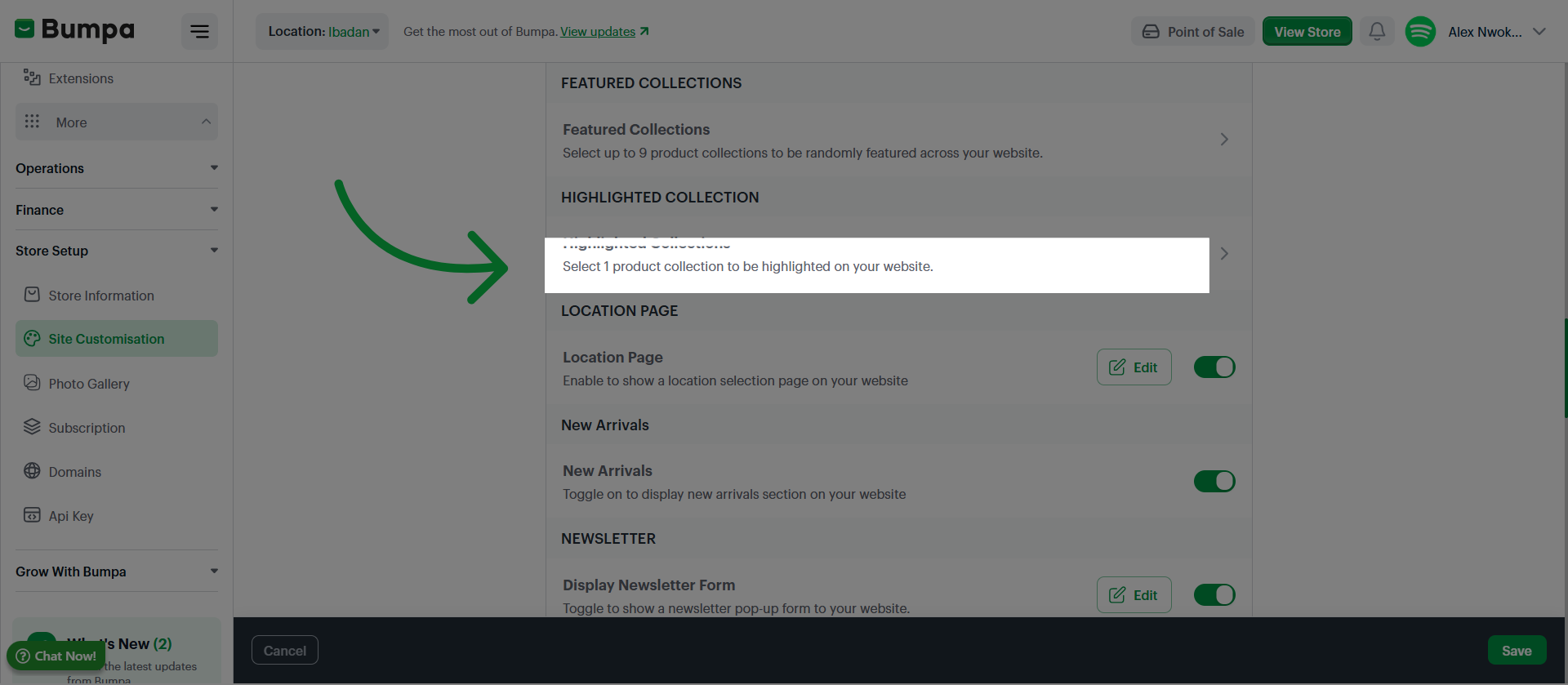Click the Point of Sale printer icon
The image size is (1568, 685).
(1151, 32)
